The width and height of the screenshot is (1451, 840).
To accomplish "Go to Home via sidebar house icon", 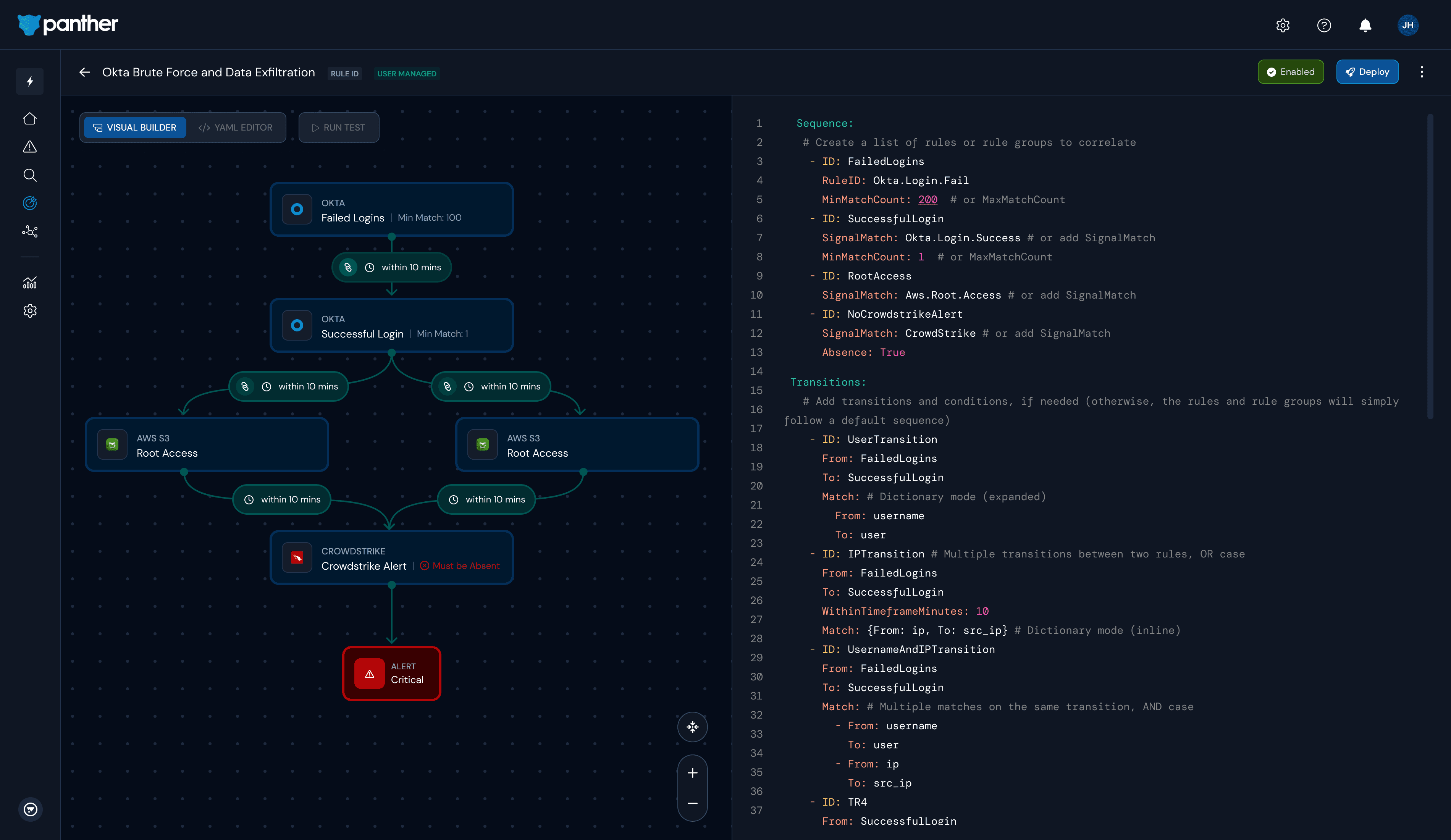I will (30, 119).
